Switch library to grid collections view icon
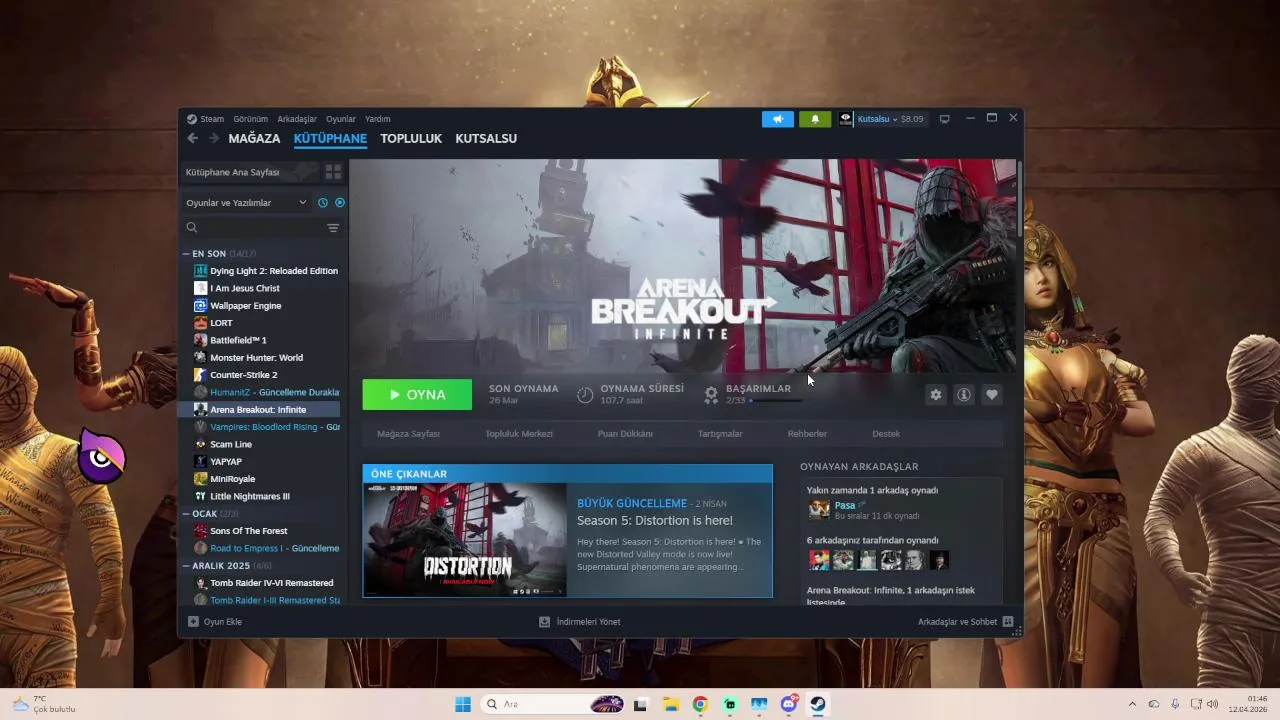1280x720 pixels. (x=333, y=172)
